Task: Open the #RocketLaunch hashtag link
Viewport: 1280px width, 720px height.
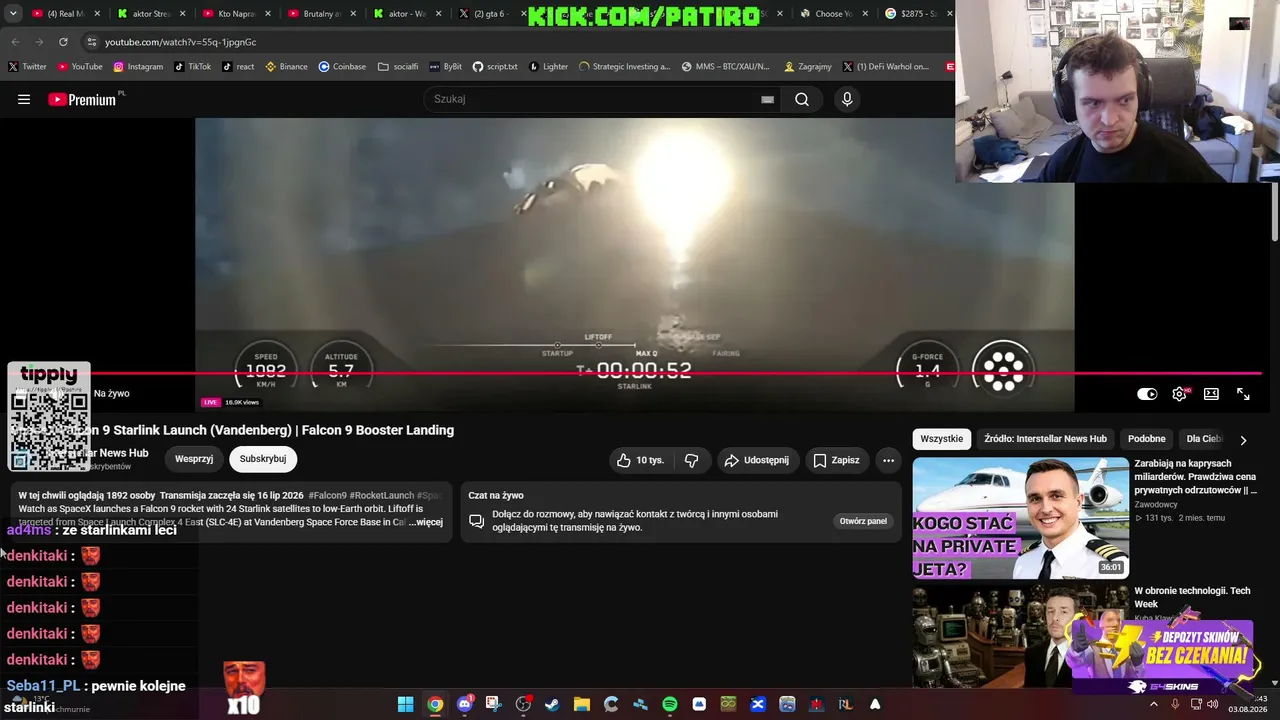Action: pyautogui.click(x=382, y=496)
